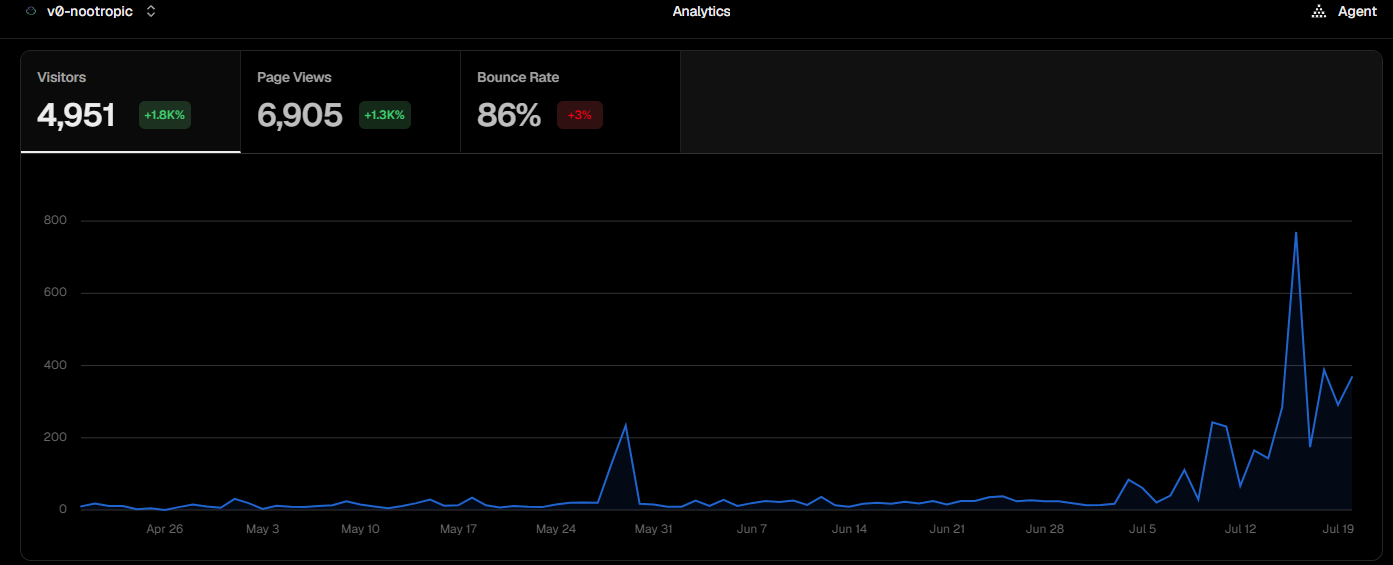Click the Jul 19 axis label
Viewport: 1393px width, 565px height.
(1338, 529)
